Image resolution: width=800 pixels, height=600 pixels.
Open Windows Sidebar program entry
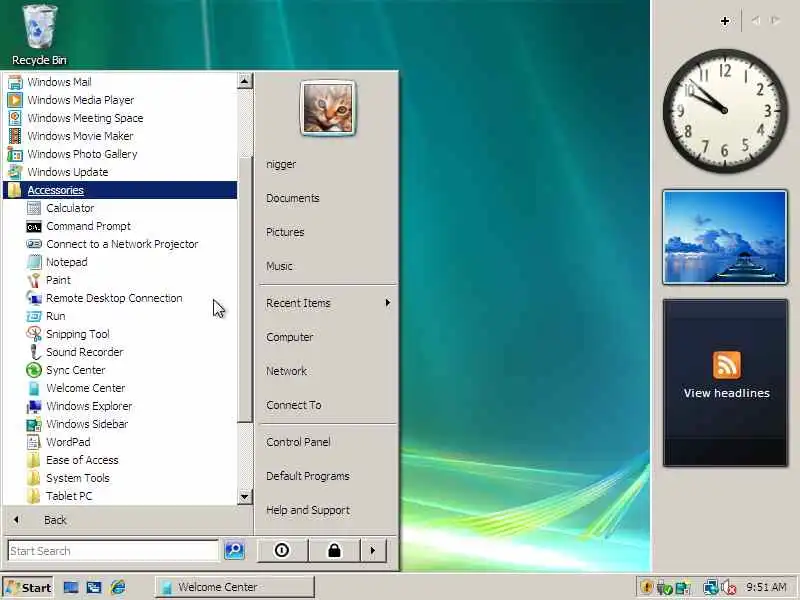pos(77,424)
